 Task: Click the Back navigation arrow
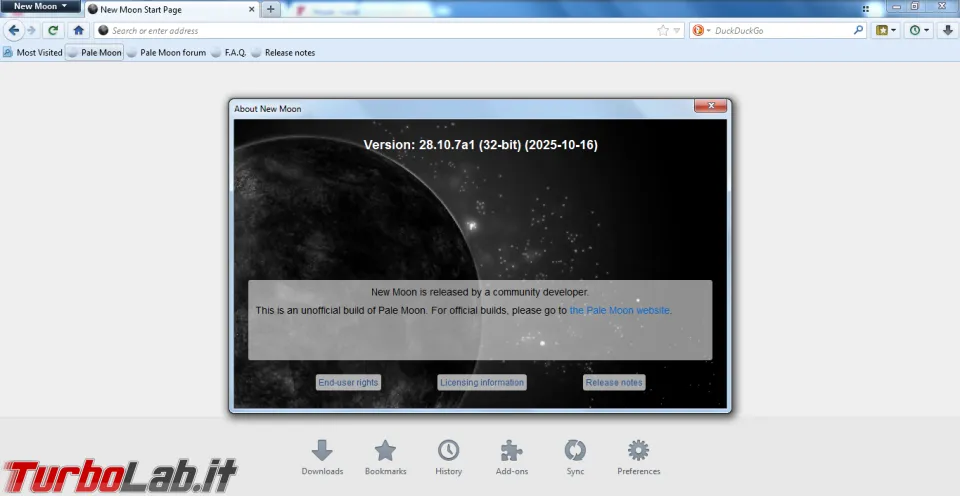point(14,30)
